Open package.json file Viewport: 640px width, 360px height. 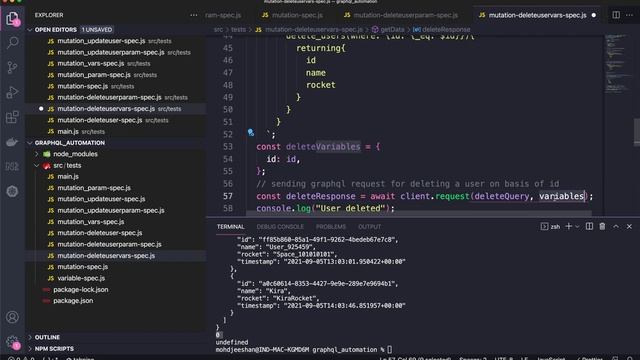[73, 301]
